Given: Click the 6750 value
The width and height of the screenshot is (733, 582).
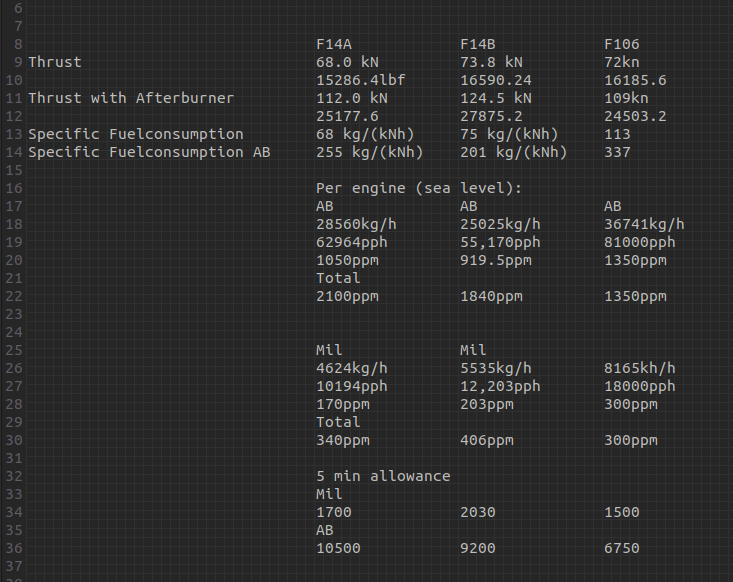Looking at the screenshot, I should [x=622, y=548].
